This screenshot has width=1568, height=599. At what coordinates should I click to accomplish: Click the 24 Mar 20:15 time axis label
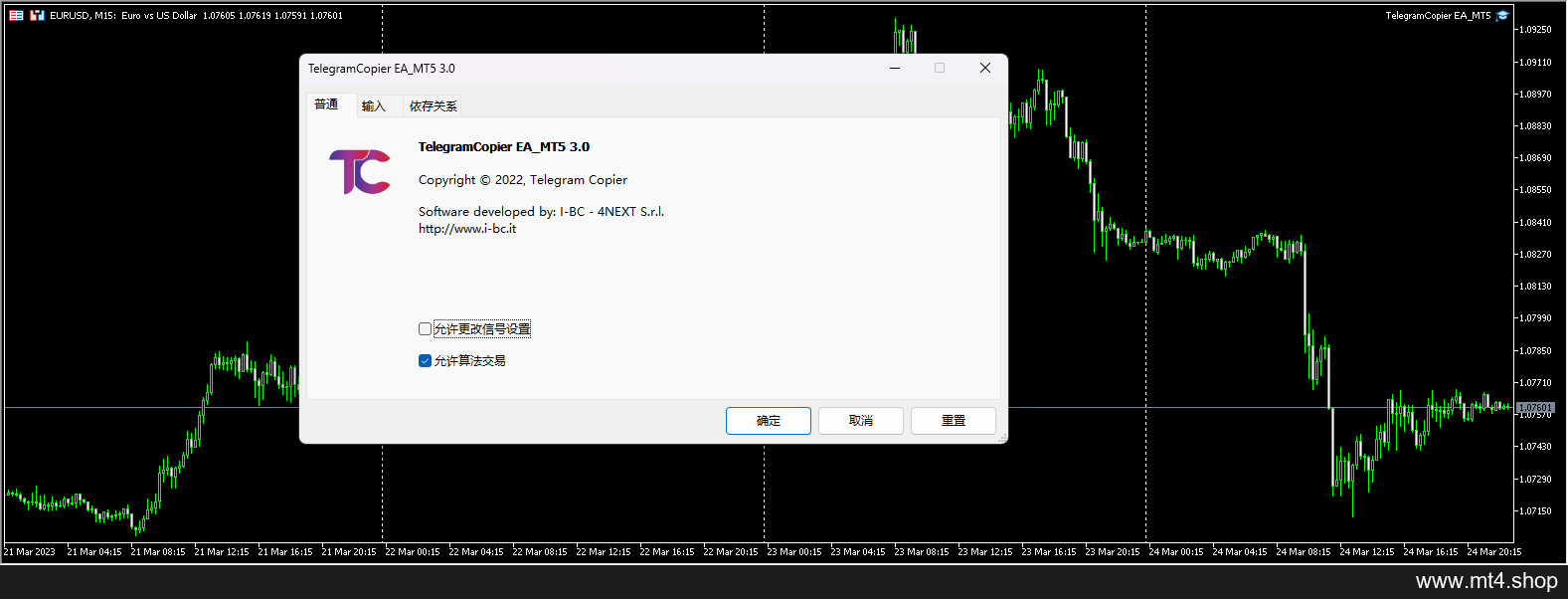click(x=1494, y=552)
